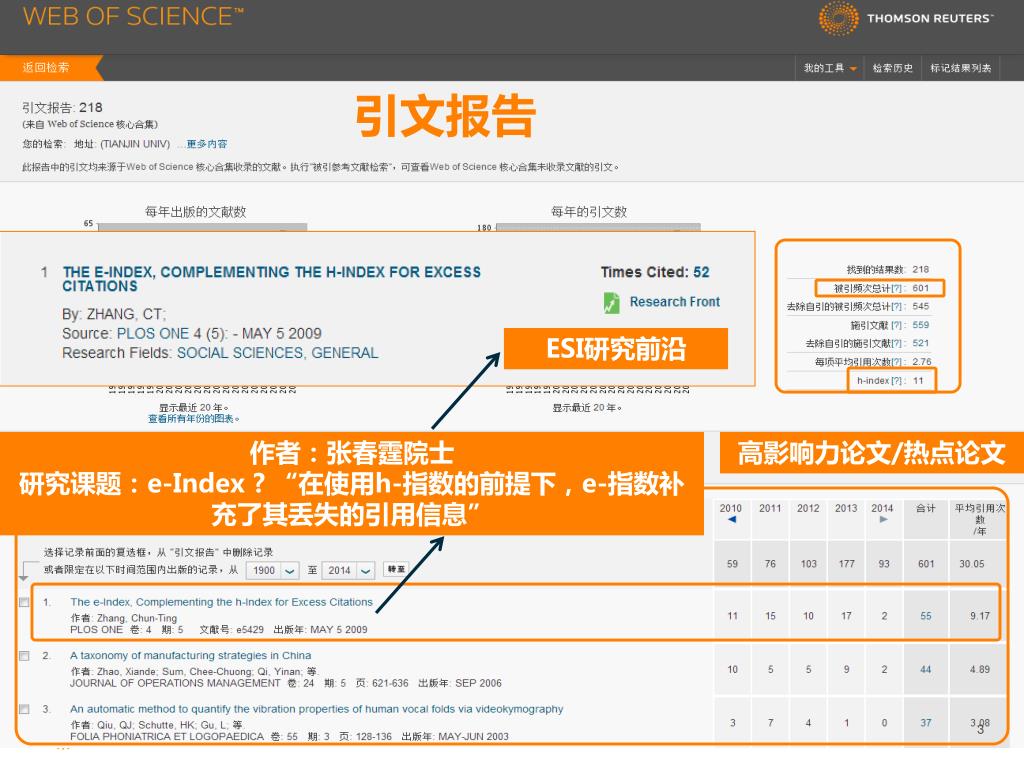Open 检索历史 in top bar
The image size is (1024, 768).
[892, 68]
